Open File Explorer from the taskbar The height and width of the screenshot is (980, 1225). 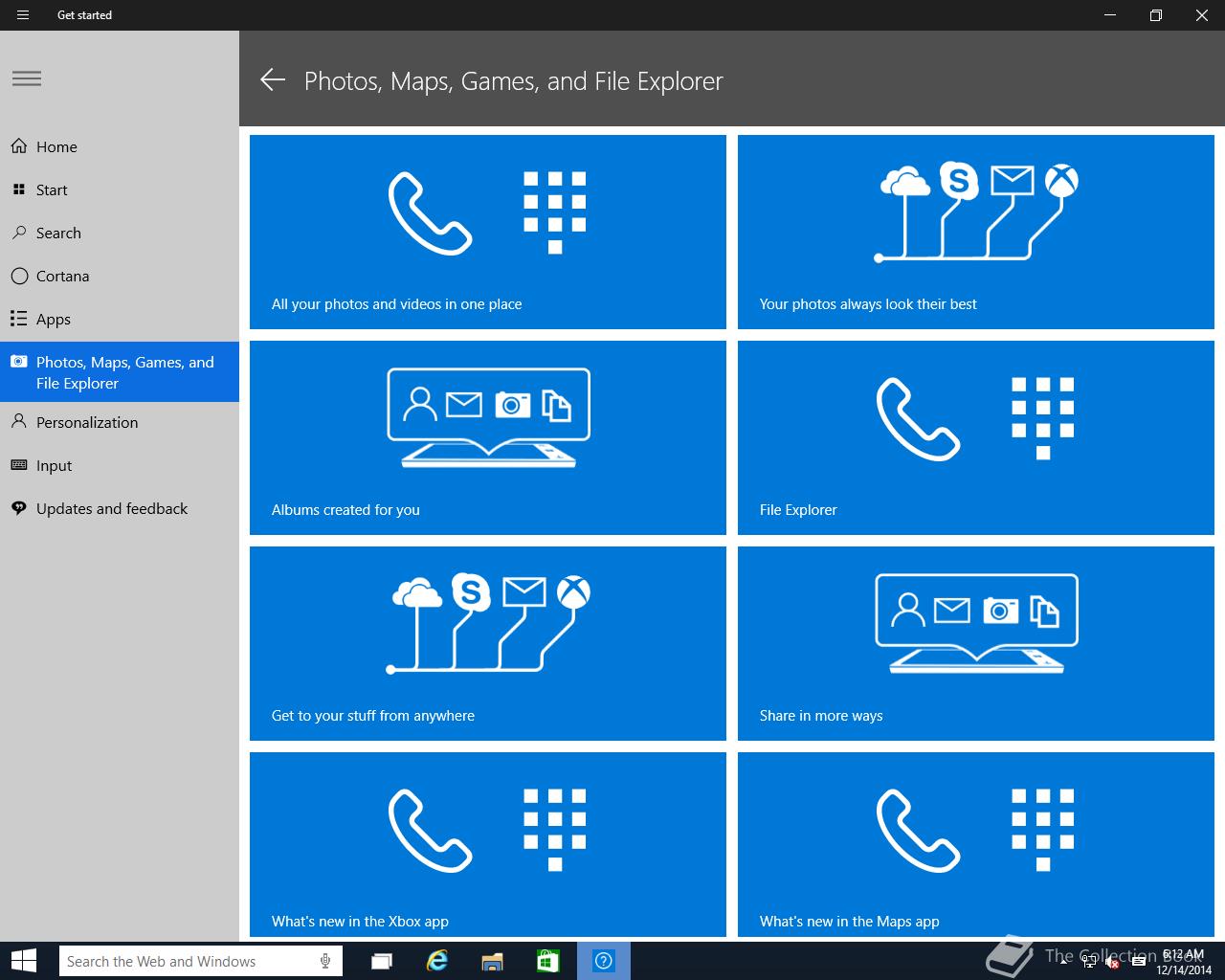pos(492,961)
